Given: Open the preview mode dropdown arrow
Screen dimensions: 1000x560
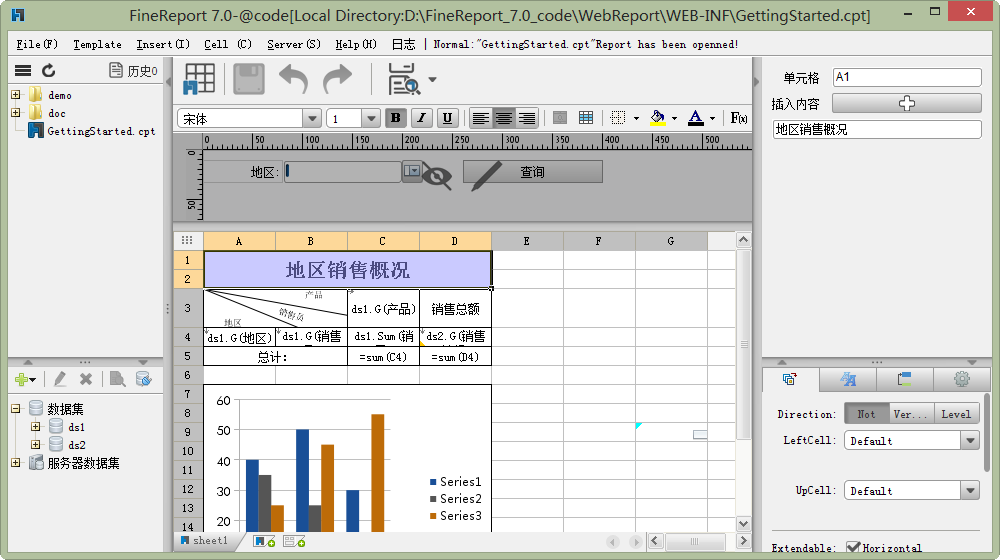Looking at the screenshot, I should pos(432,80).
